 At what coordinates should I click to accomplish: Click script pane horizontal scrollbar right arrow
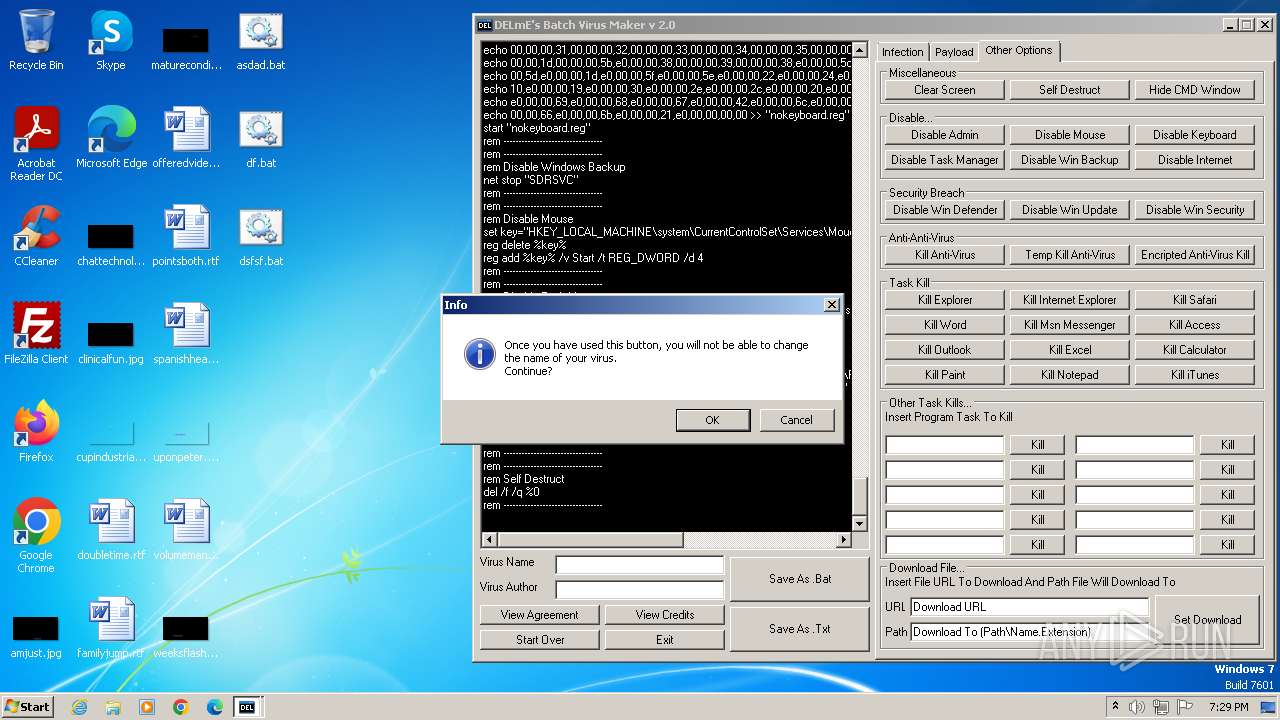tap(843, 540)
